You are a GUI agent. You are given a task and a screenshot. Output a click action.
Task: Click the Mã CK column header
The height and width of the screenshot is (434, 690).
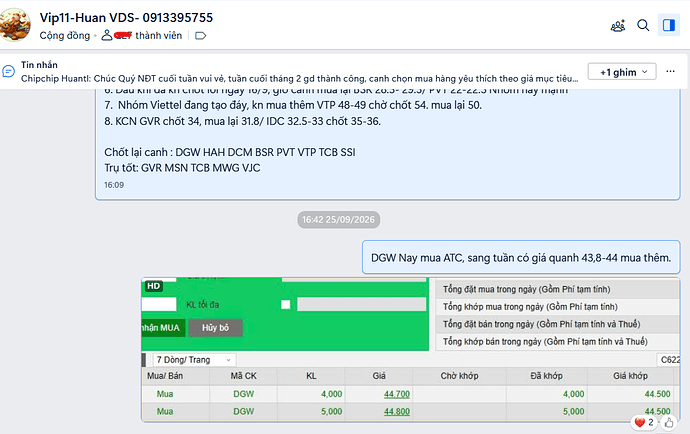pos(243,376)
